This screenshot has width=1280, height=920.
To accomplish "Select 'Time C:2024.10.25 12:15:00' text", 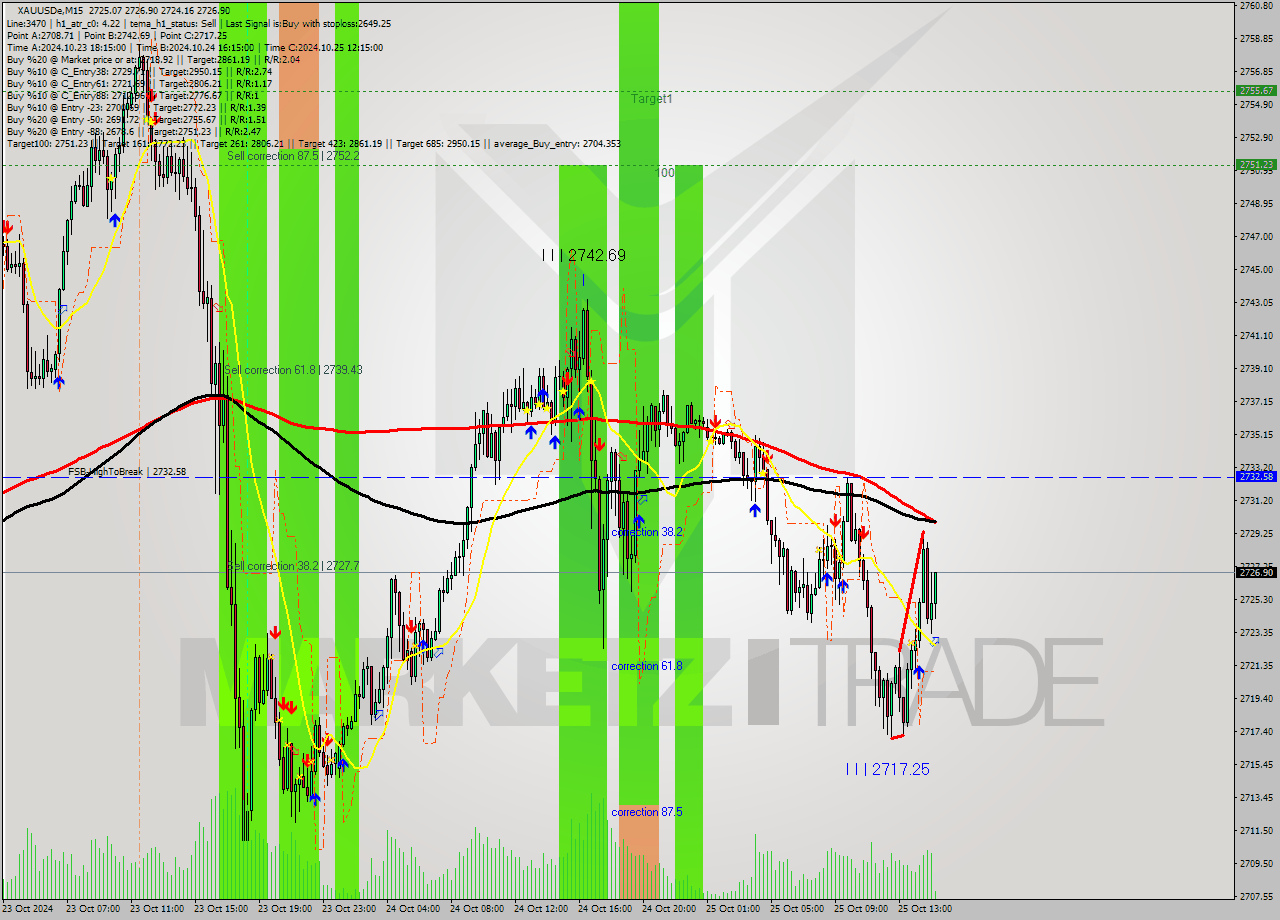I will coord(326,47).
